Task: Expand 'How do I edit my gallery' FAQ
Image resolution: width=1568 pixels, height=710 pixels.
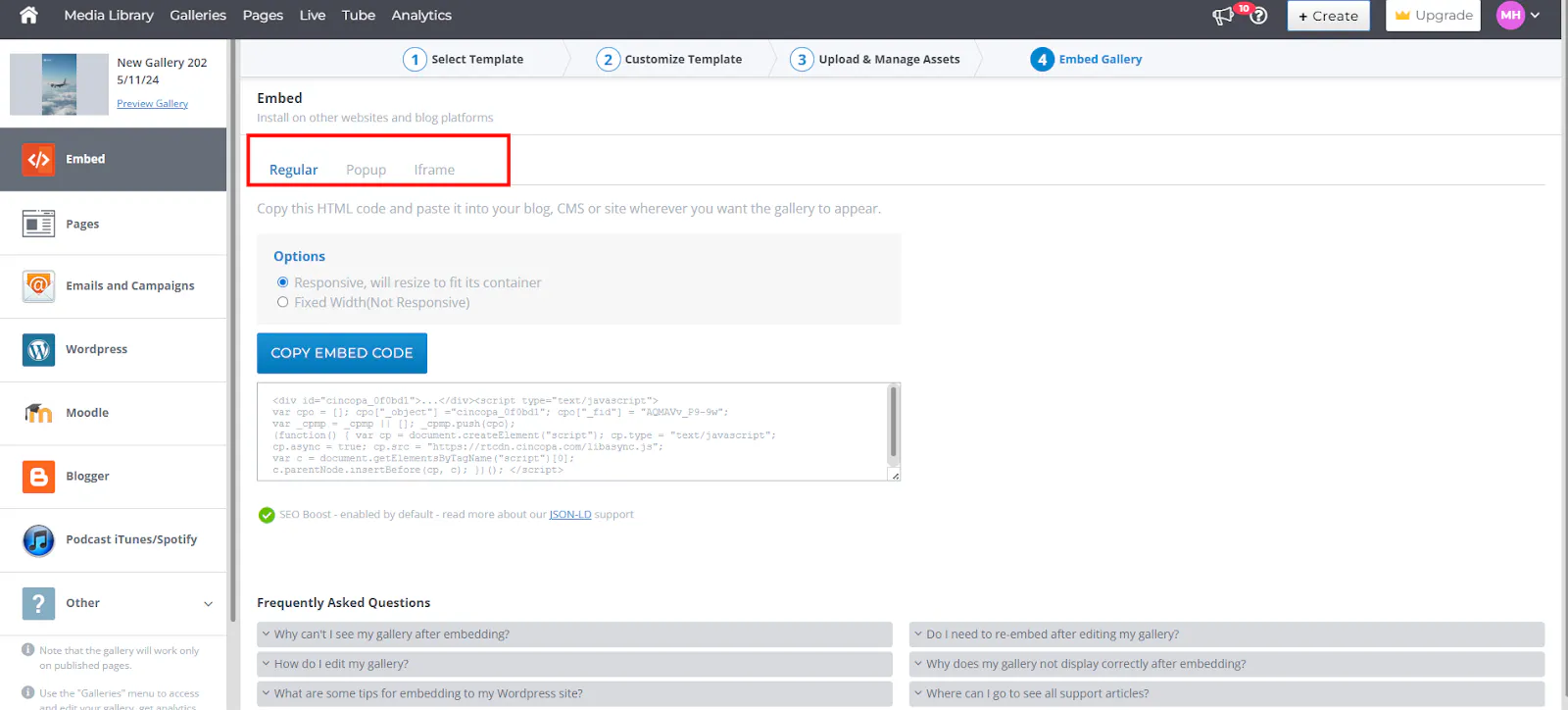Action: [574, 664]
